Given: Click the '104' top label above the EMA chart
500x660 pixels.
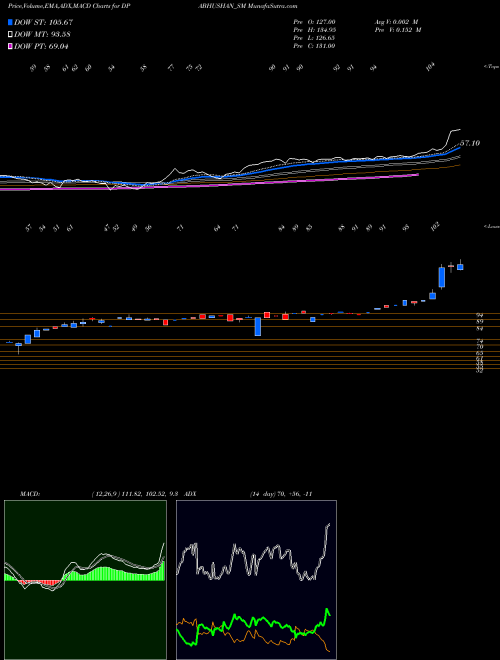Looking at the screenshot, I should tap(430, 67).
